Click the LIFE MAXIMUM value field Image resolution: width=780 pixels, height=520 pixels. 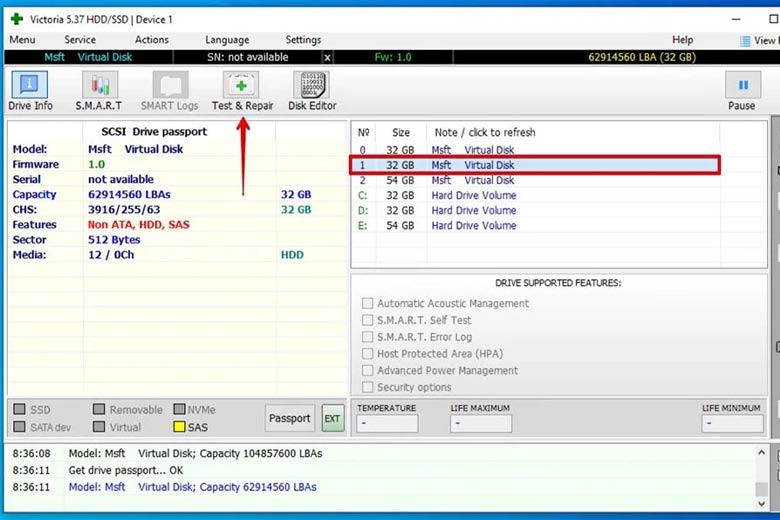[x=481, y=423]
